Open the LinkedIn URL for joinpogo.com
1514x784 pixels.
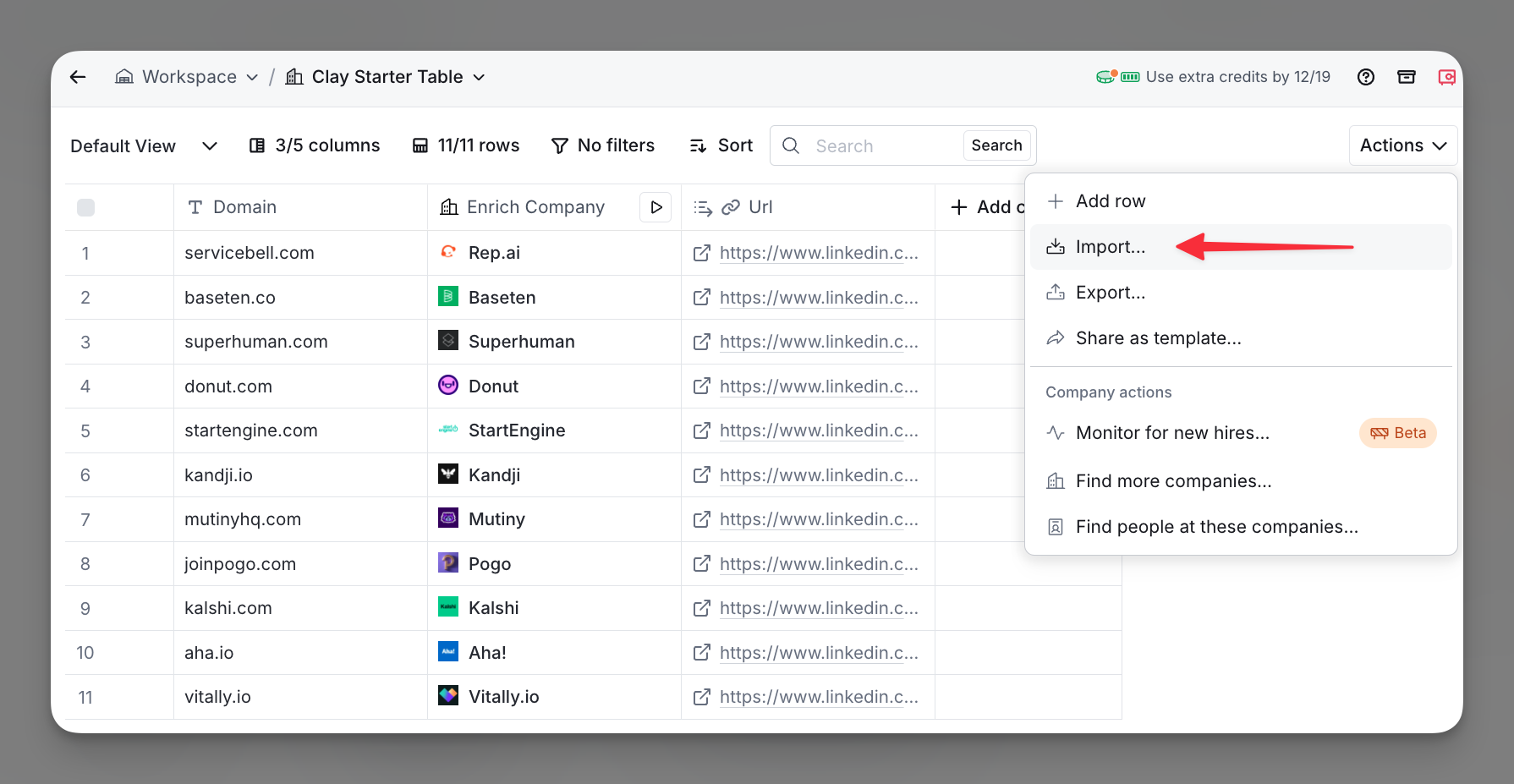[818, 564]
